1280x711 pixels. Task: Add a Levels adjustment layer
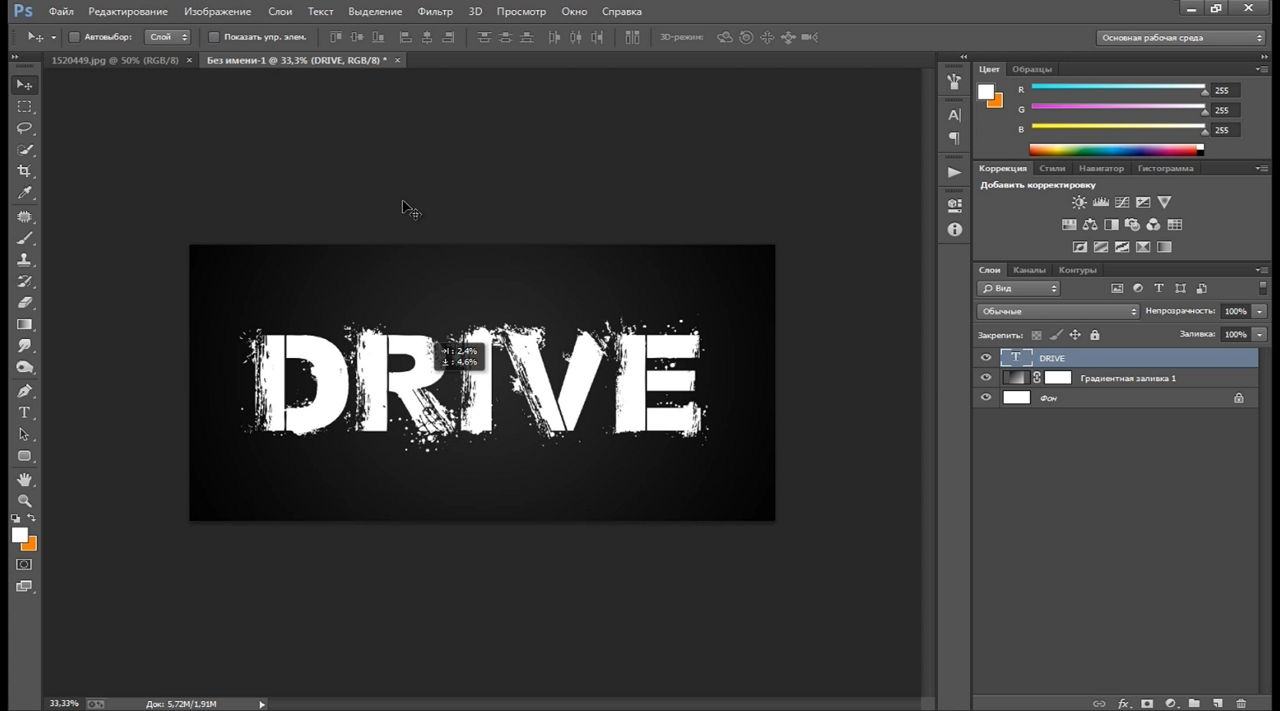(x=1101, y=203)
